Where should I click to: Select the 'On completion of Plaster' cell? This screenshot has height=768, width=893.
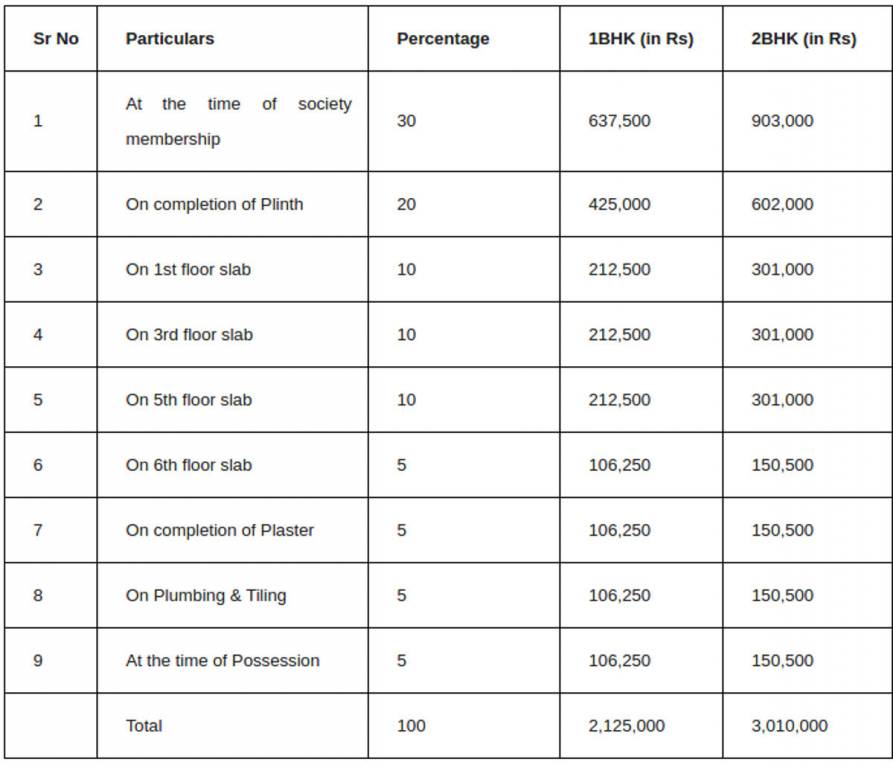pyautogui.click(x=232, y=530)
